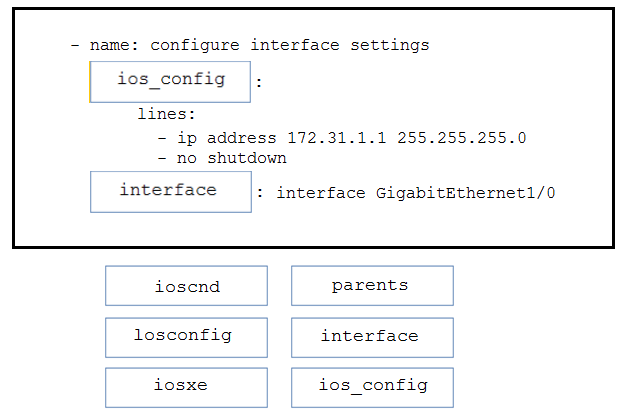The image size is (624, 418).
Task: Select the ioscnd answer option box
Action: click(186, 286)
